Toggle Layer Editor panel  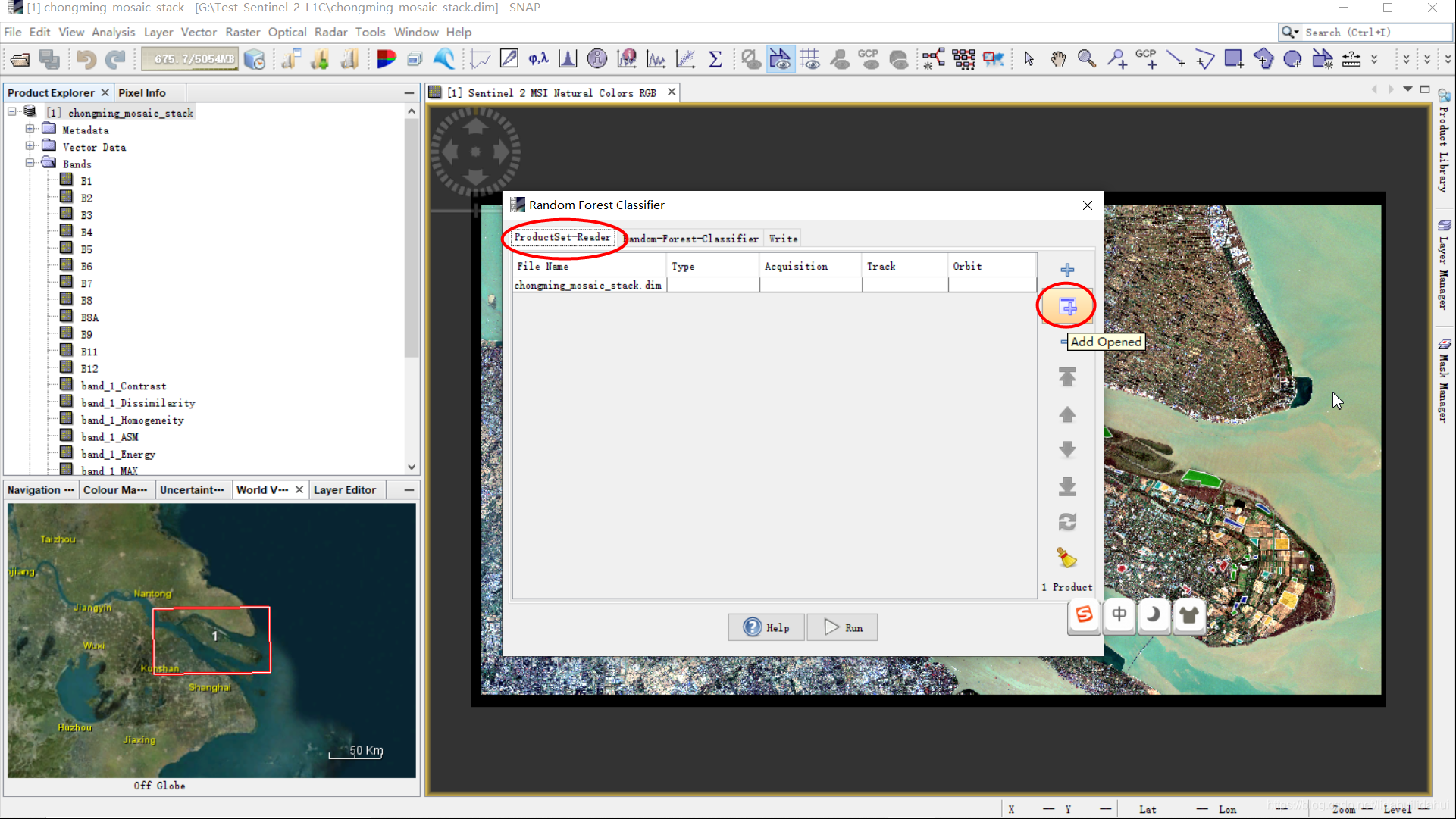point(344,489)
